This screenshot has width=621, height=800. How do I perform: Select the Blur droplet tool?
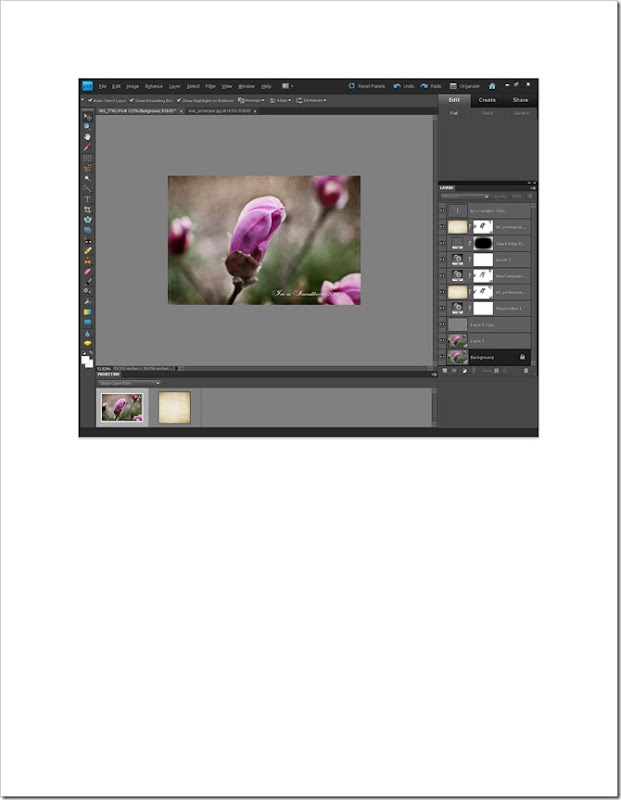click(87, 334)
